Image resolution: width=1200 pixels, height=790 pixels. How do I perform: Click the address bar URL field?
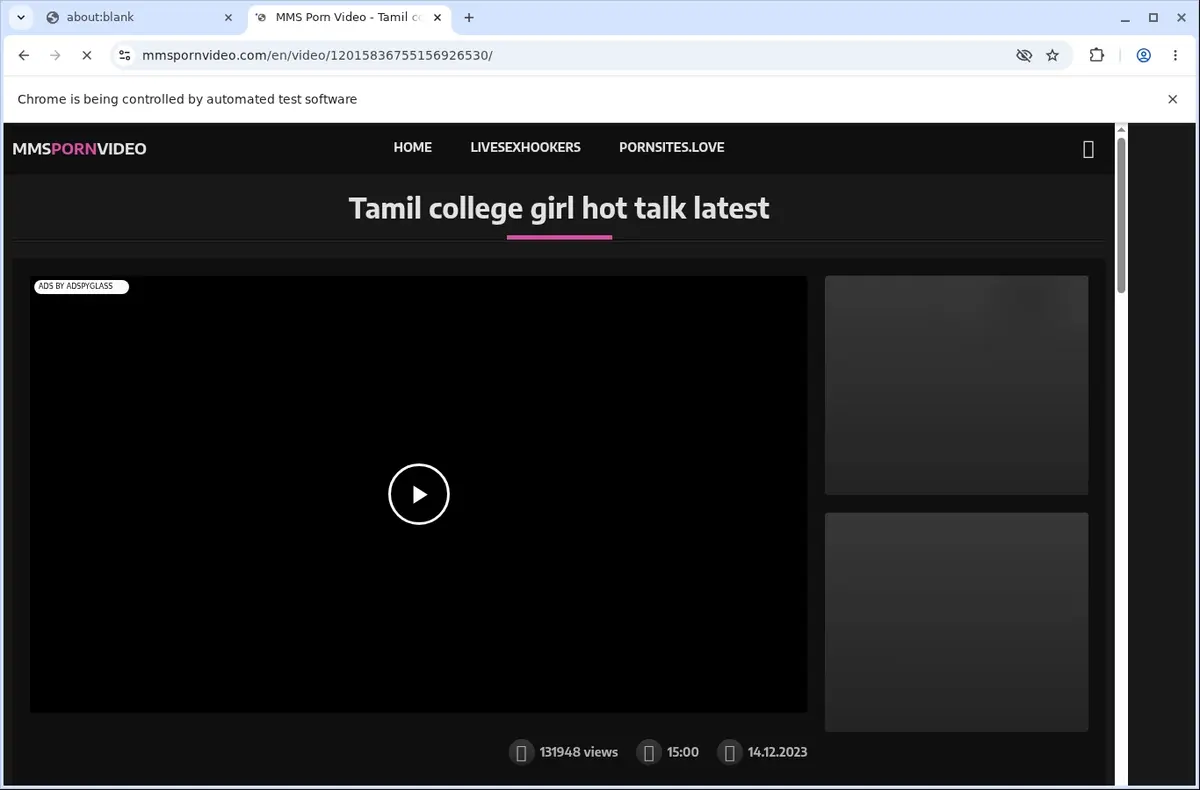click(x=570, y=56)
